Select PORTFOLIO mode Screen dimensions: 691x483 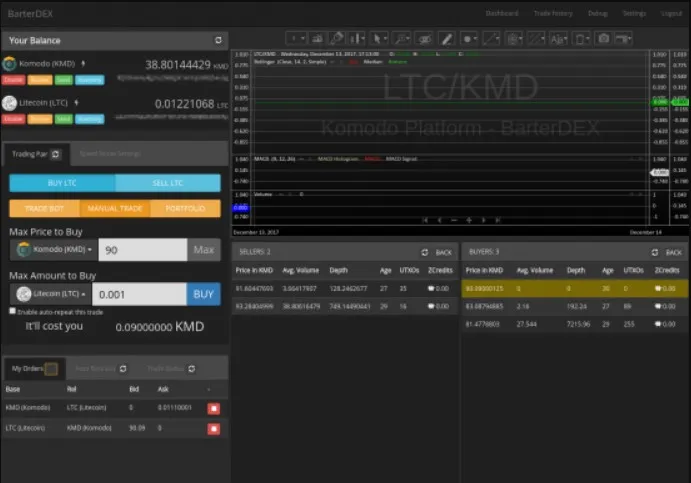point(185,208)
